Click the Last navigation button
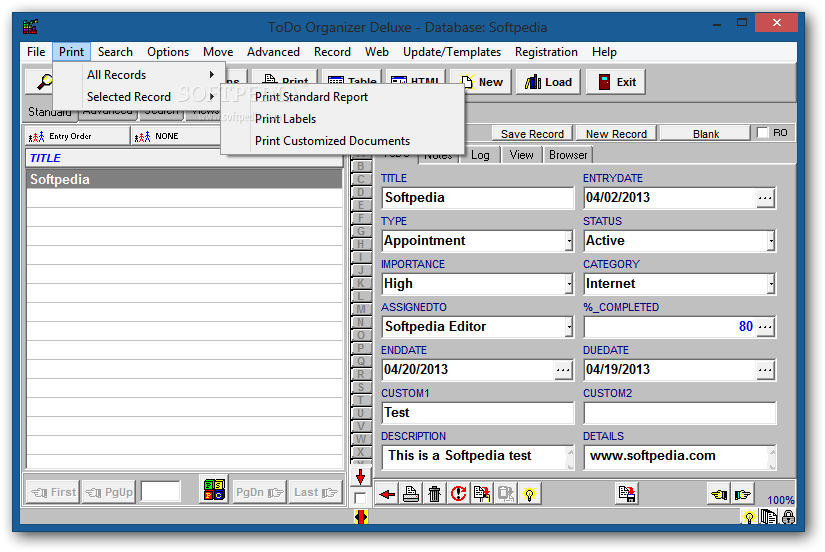Image resolution: width=825 pixels, height=552 pixels. click(x=315, y=493)
